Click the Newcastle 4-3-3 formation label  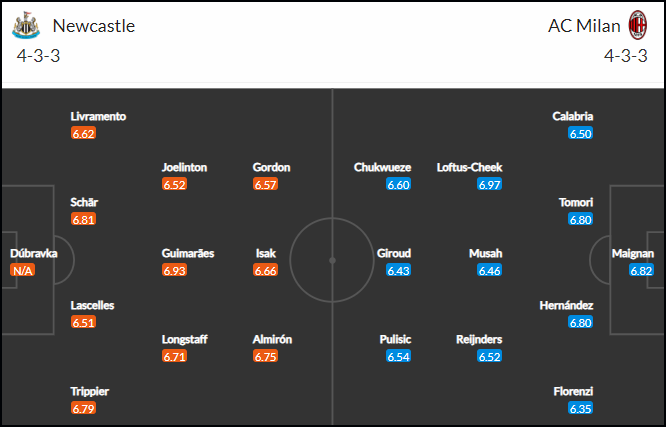[38, 56]
